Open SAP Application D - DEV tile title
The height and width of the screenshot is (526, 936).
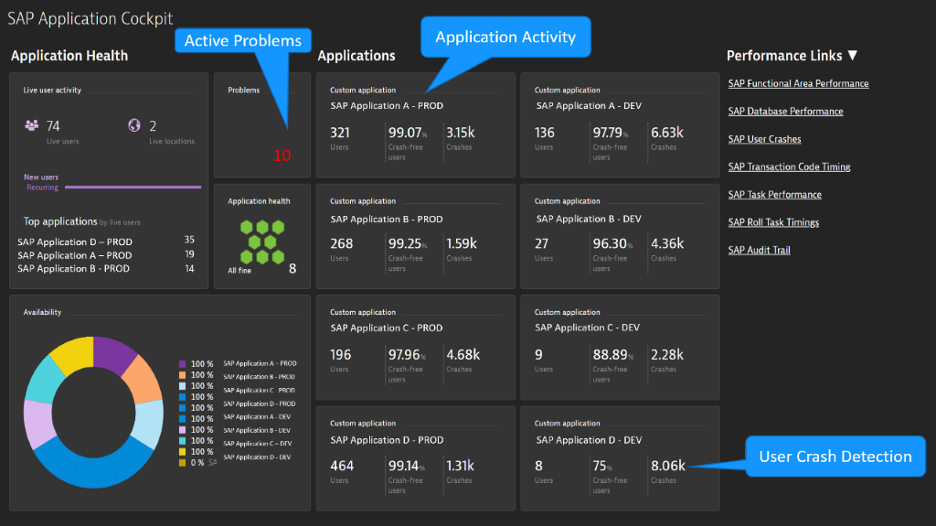point(589,440)
